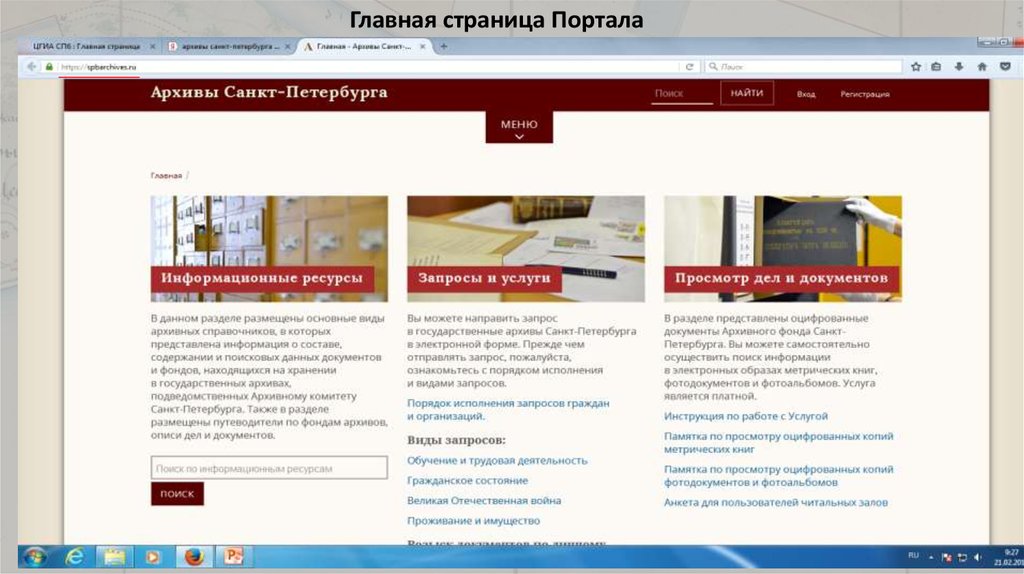Open the Регистрация link

(864, 94)
